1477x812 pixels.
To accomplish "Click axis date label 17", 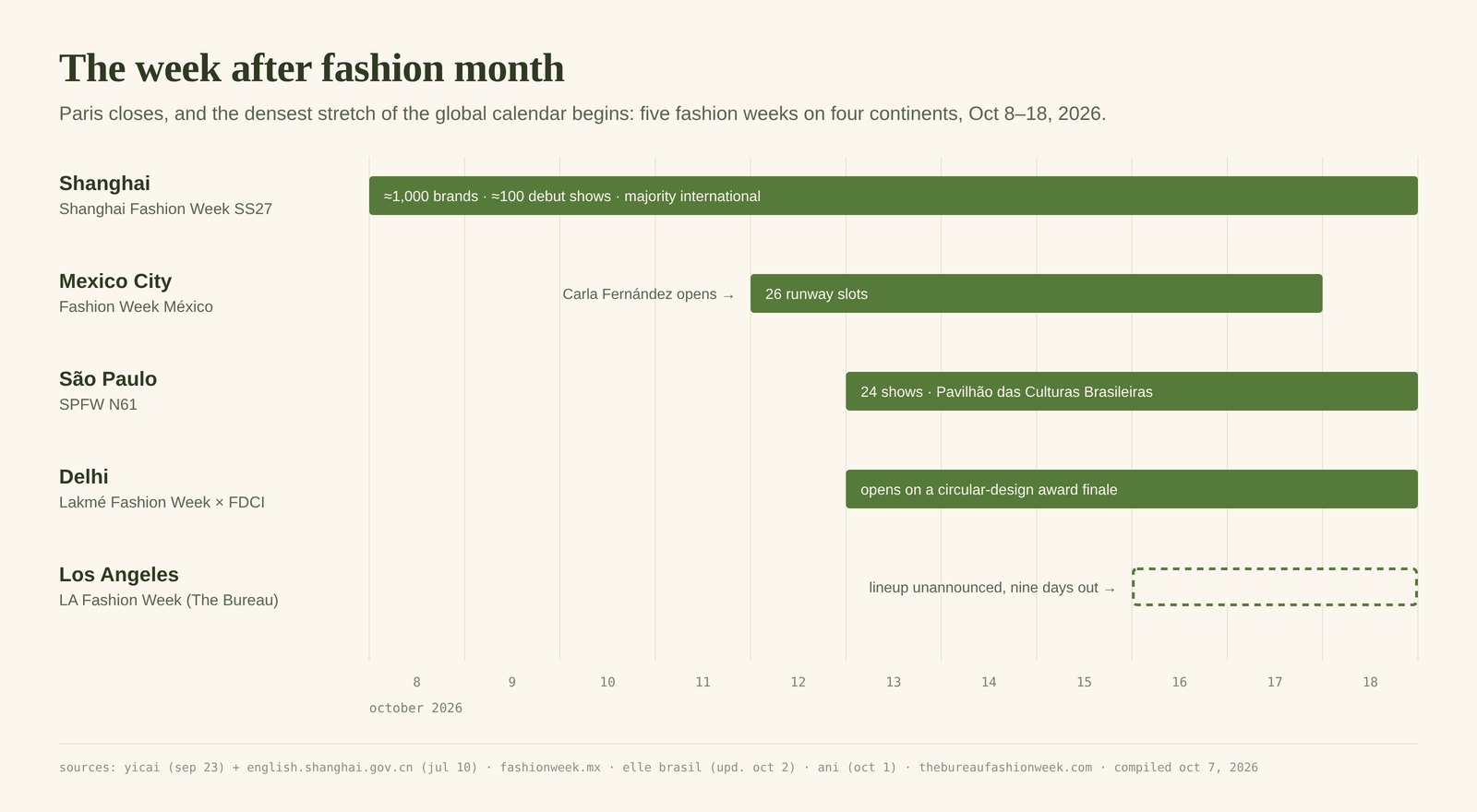I will pyautogui.click(x=1275, y=682).
